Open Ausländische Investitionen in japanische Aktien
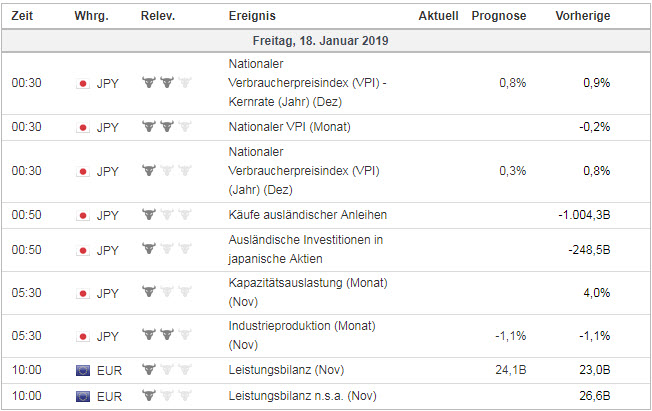This screenshot has height=411, width=652. (x=306, y=249)
